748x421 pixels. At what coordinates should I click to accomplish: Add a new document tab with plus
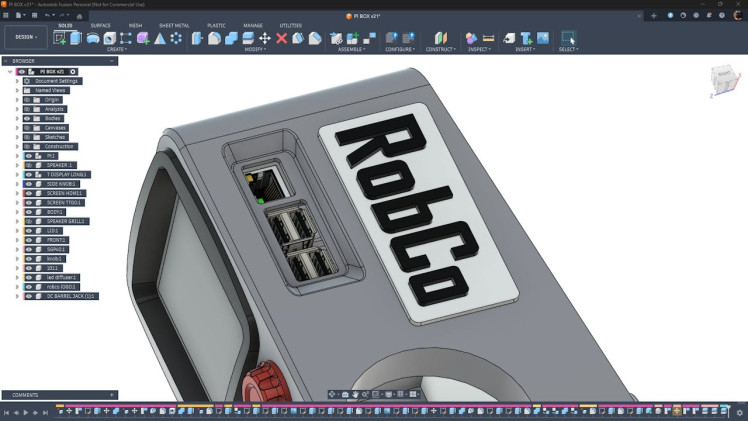(654, 16)
